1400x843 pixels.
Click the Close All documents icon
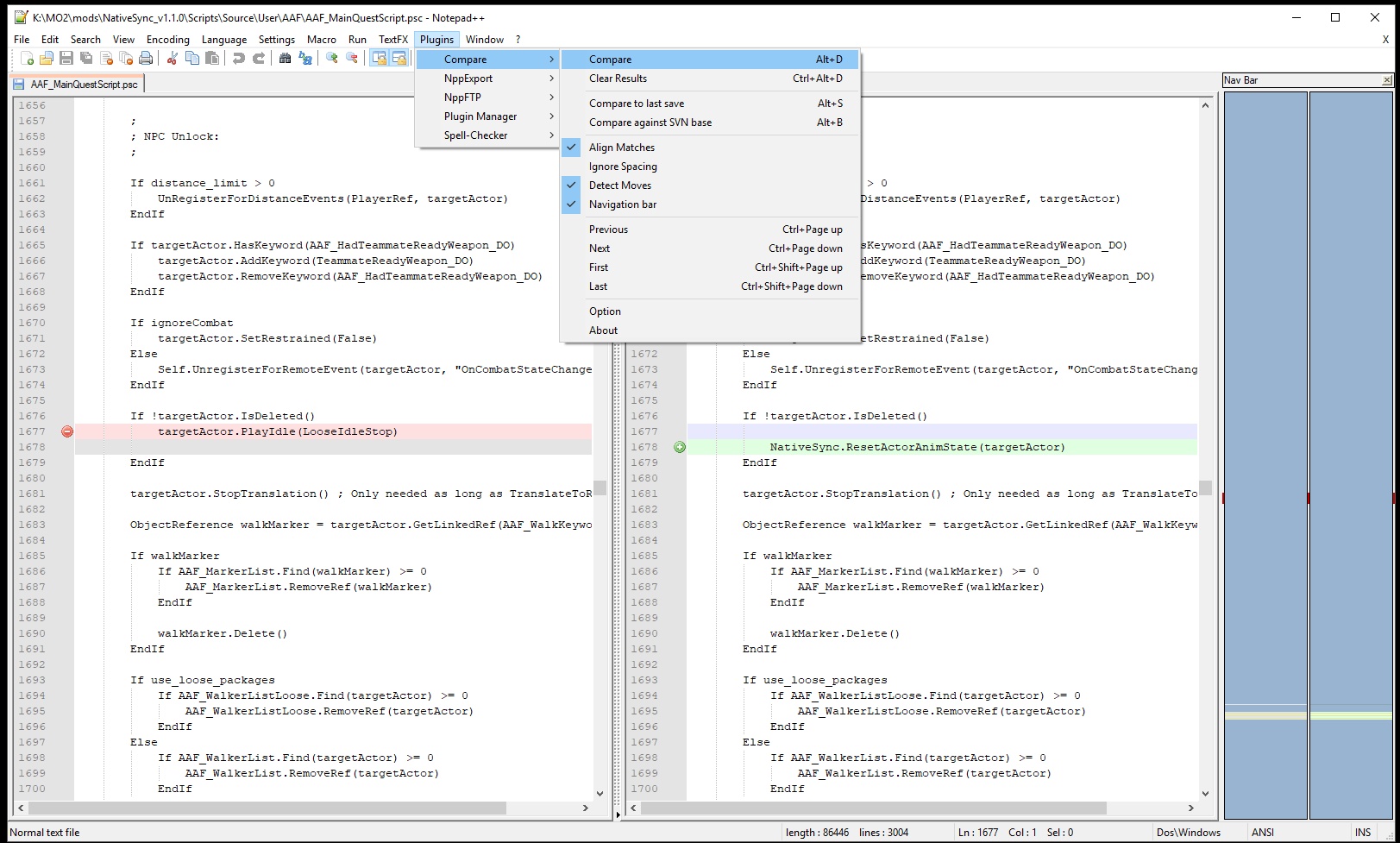click(126, 58)
